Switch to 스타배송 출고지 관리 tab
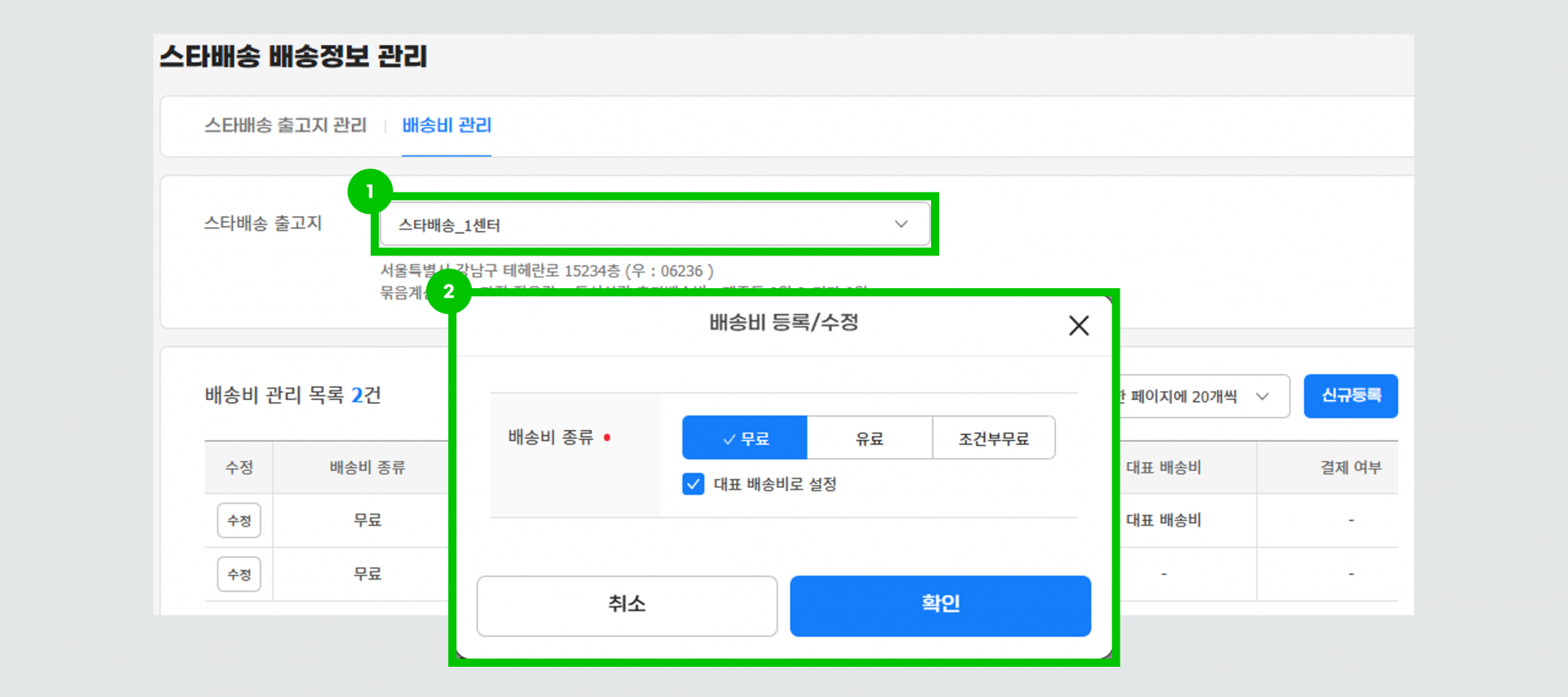 pyautogui.click(x=285, y=126)
